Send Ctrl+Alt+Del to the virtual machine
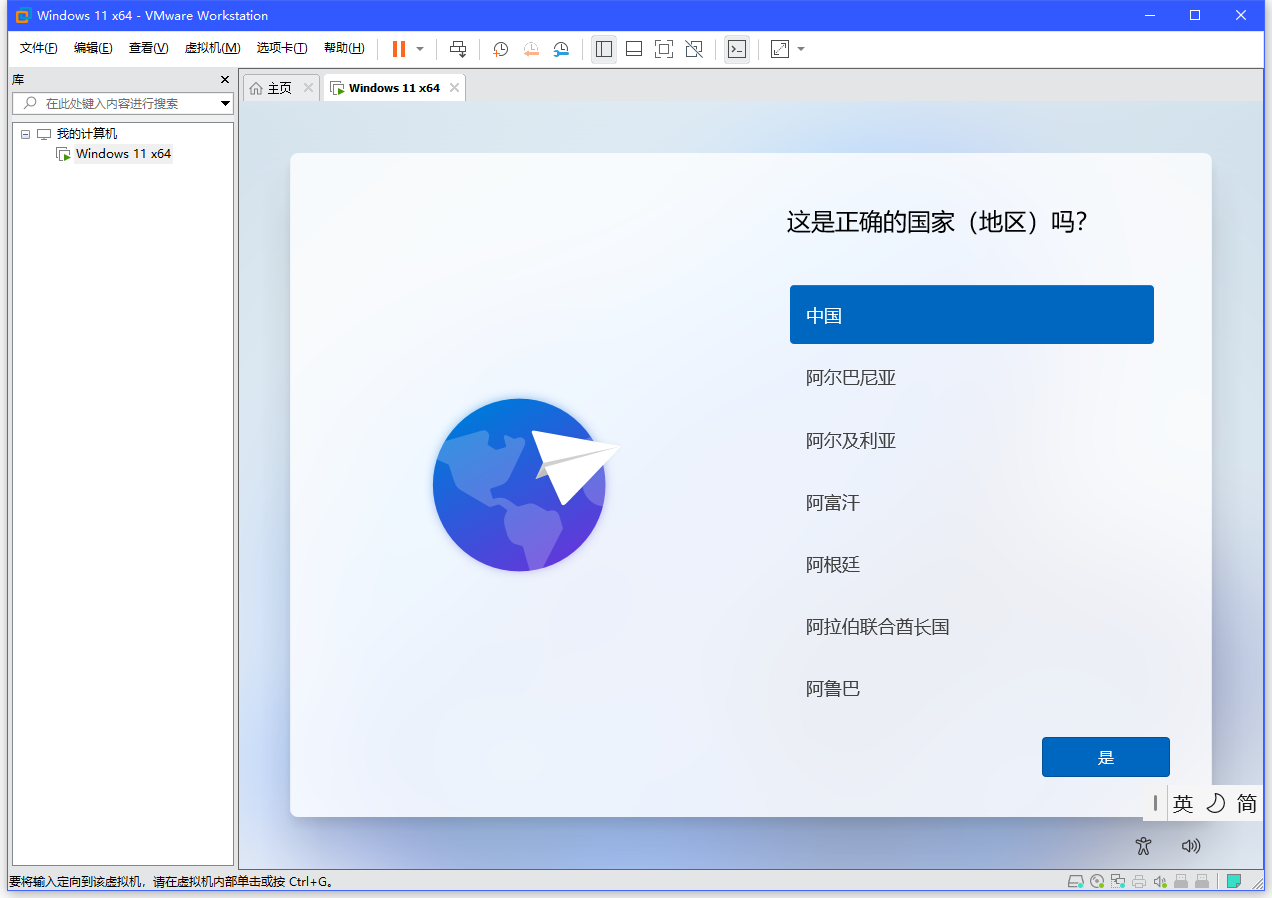 [x=458, y=49]
